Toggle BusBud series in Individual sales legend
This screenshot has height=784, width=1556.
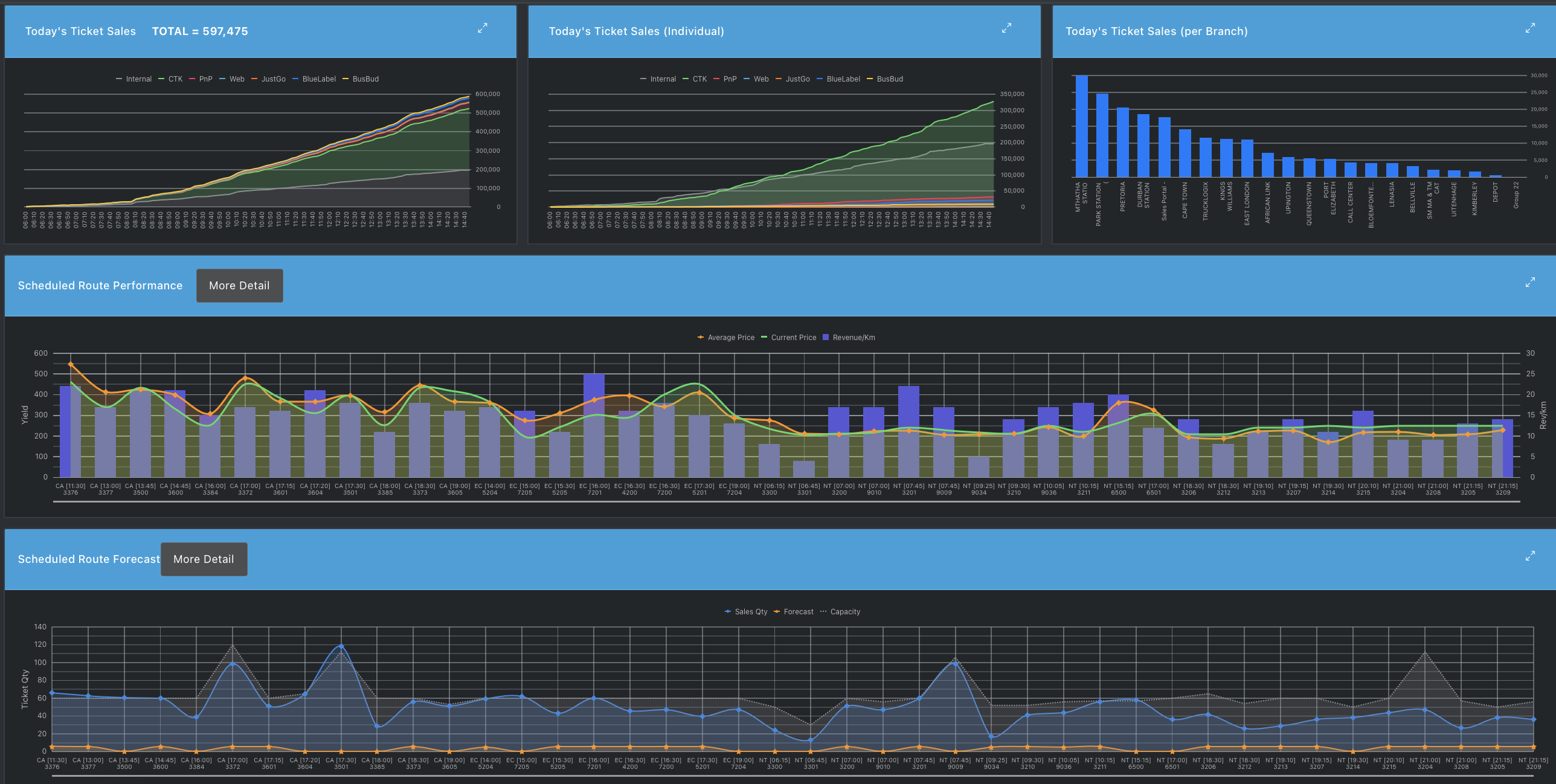click(889, 79)
